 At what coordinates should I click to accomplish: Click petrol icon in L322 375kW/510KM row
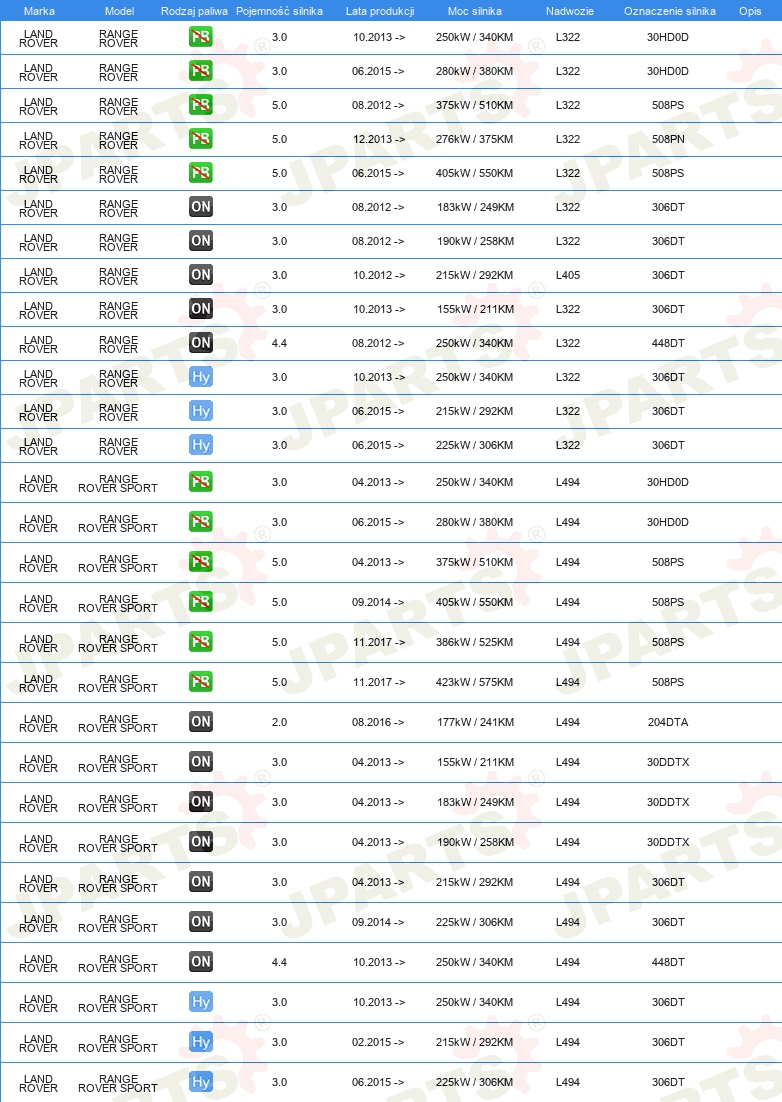click(201, 105)
